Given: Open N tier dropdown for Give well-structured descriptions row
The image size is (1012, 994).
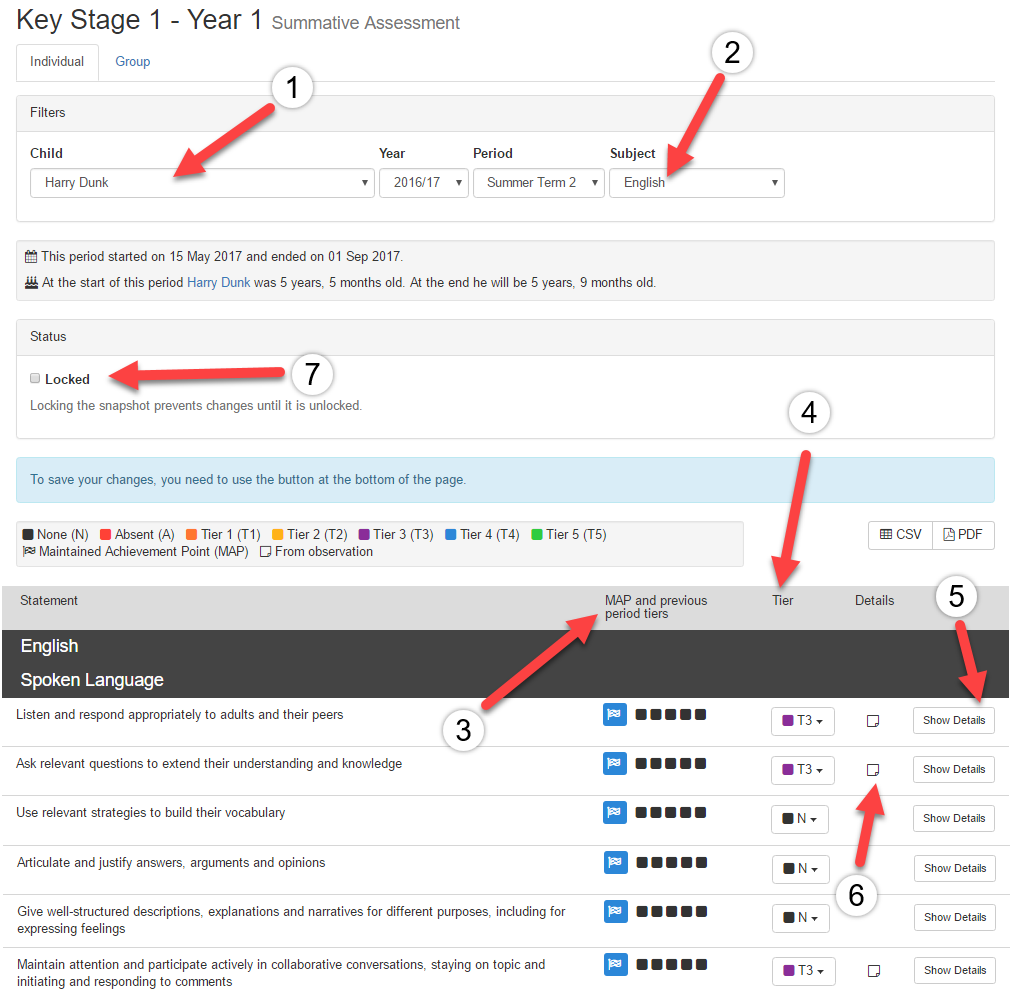Looking at the screenshot, I should (x=801, y=918).
